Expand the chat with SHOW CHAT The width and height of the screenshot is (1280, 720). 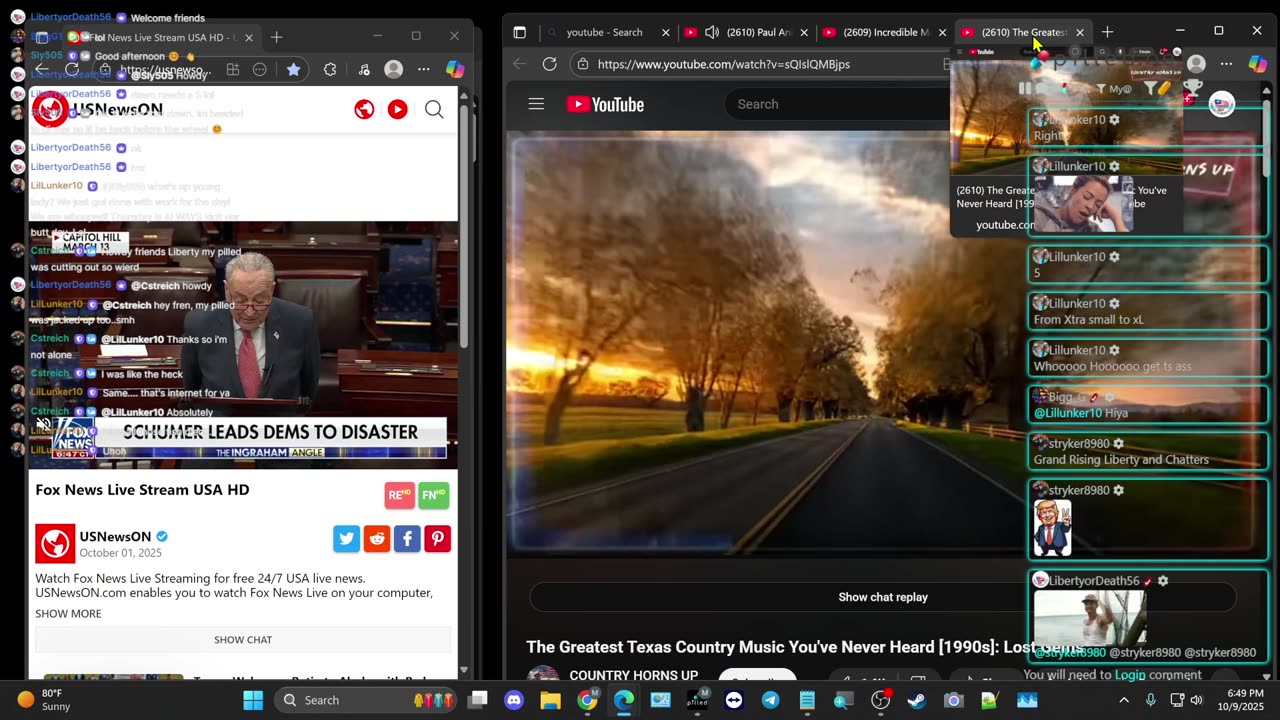click(243, 640)
